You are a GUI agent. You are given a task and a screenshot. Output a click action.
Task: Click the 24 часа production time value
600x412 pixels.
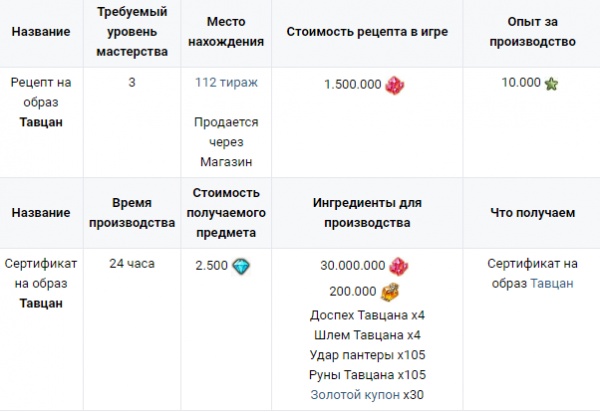[132, 264]
